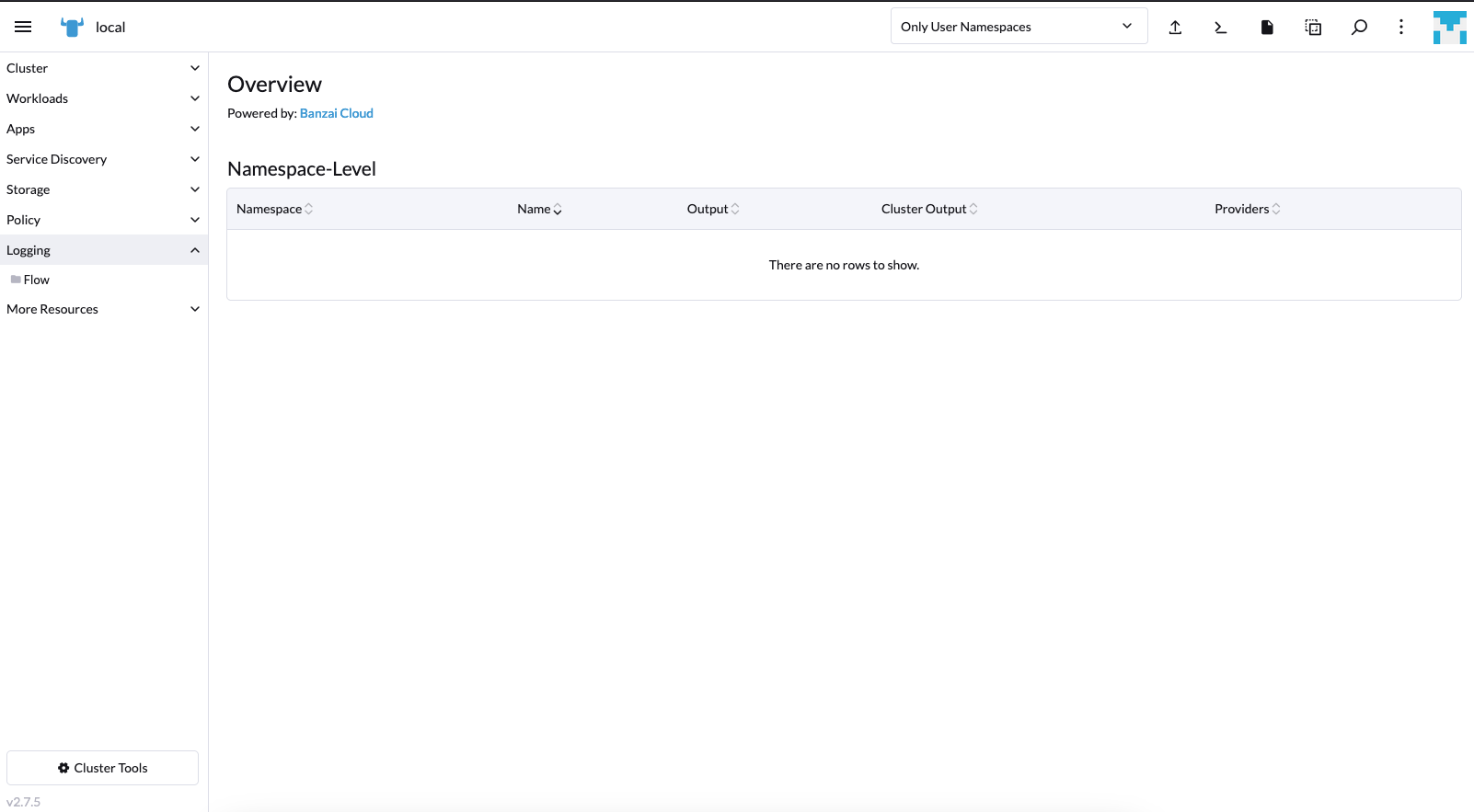This screenshot has height=812, width=1474.
Task: Click the local cluster name
Action: (110, 28)
